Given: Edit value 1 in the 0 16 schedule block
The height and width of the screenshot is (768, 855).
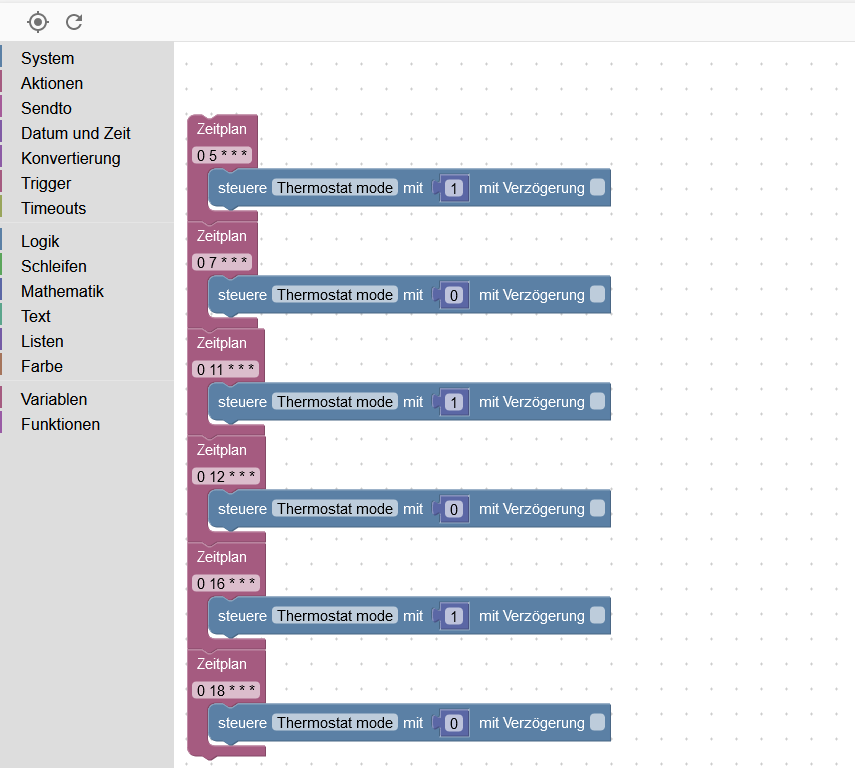Looking at the screenshot, I should pos(454,616).
